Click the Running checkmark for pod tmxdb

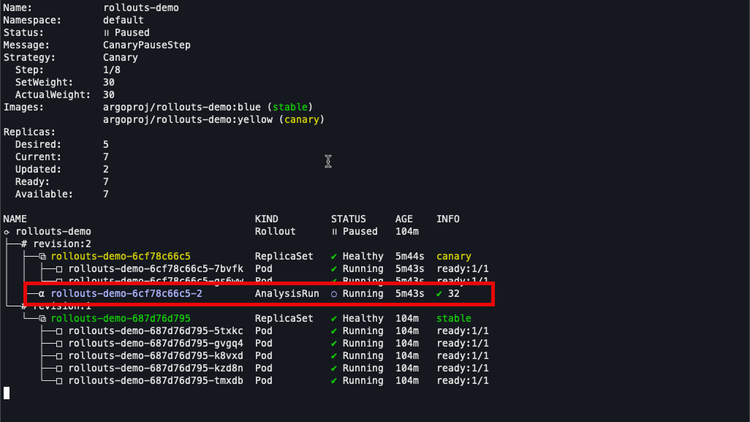[335, 381]
